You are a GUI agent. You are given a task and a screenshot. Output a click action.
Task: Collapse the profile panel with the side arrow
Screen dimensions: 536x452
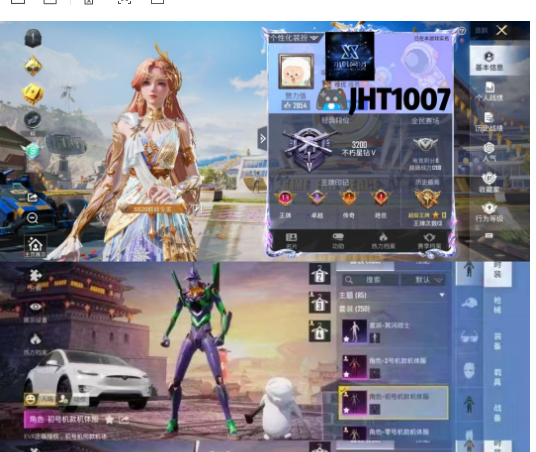click(x=262, y=138)
